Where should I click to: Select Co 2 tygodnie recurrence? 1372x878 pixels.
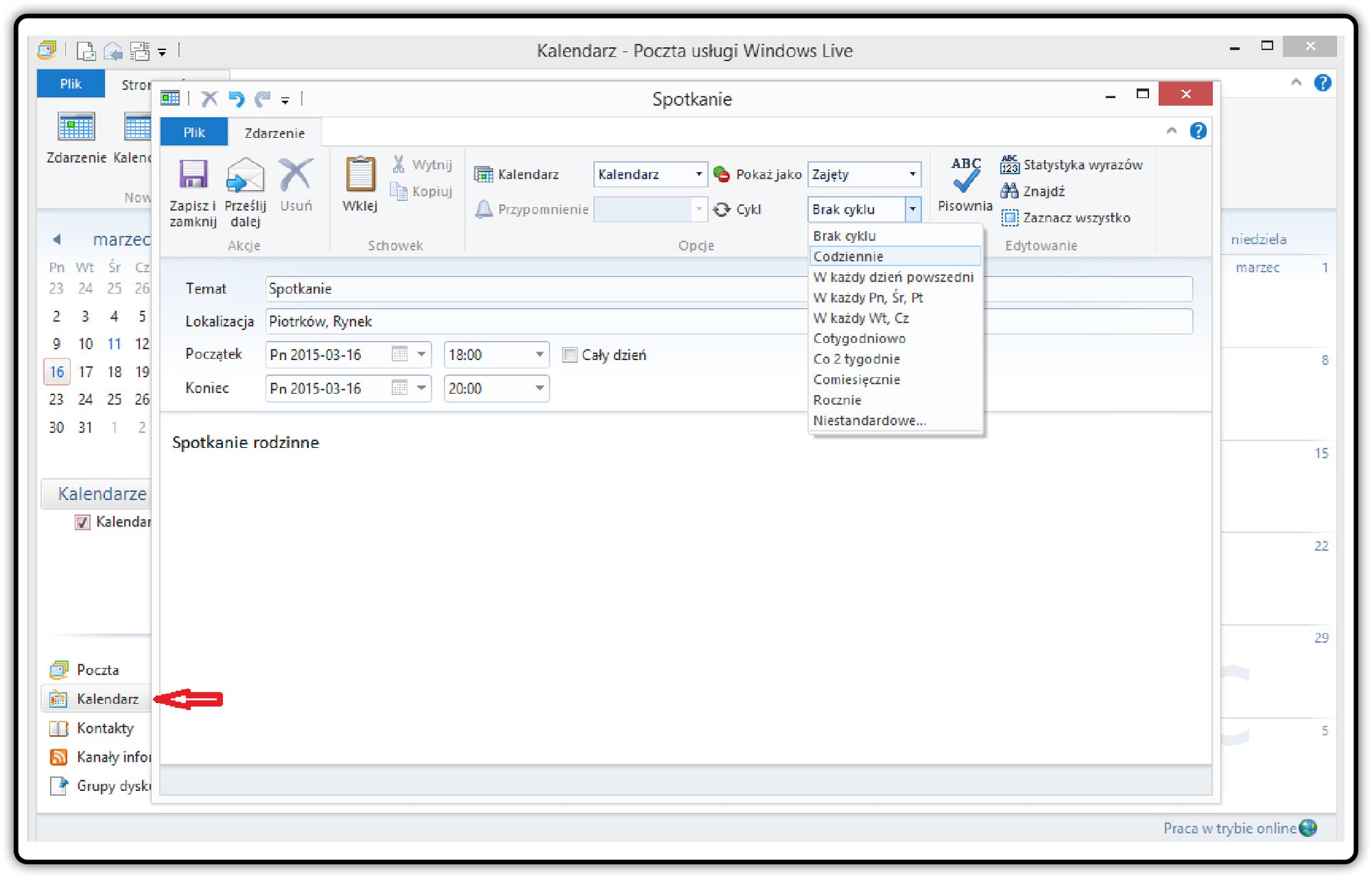click(895, 359)
